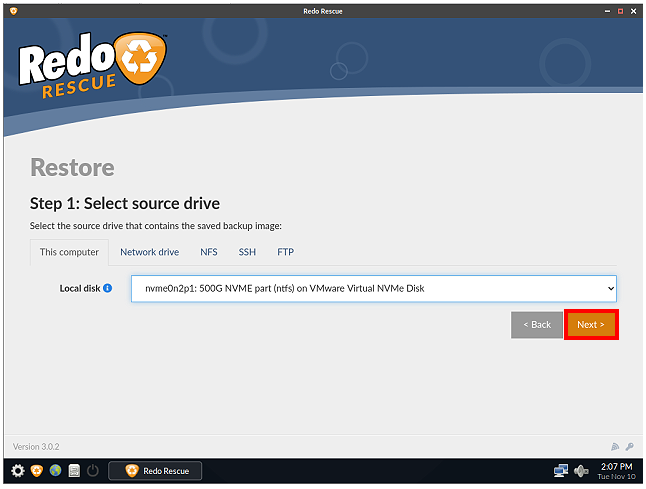This screenshot has height=489, width=646.
Task: Click the Next > button
Action: coord(591,325)
